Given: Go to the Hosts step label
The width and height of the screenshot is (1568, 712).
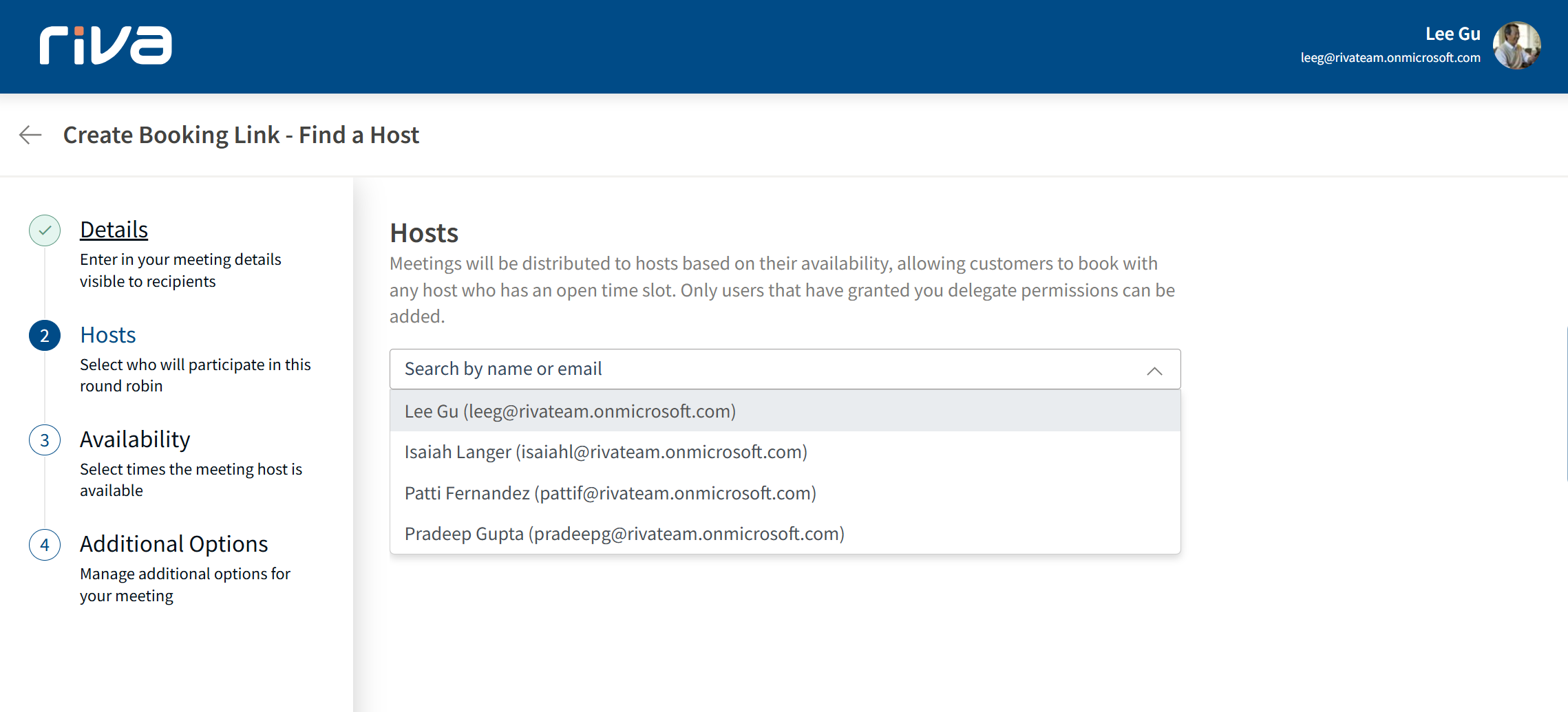Looking at the screenshot, I should click(108, 335).
